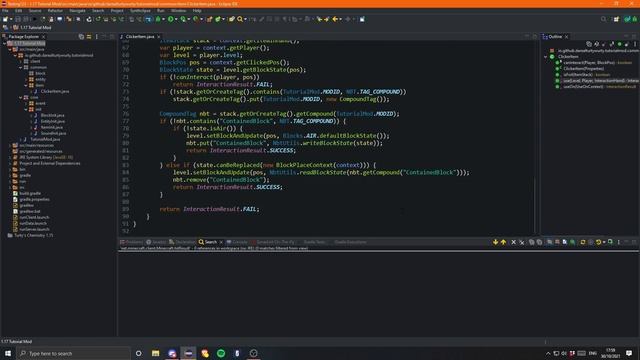Click Next Match down arrow in Search view
The height and width of the screenshot is (360, 640).
pyautogui.click(x=496, y=242)
